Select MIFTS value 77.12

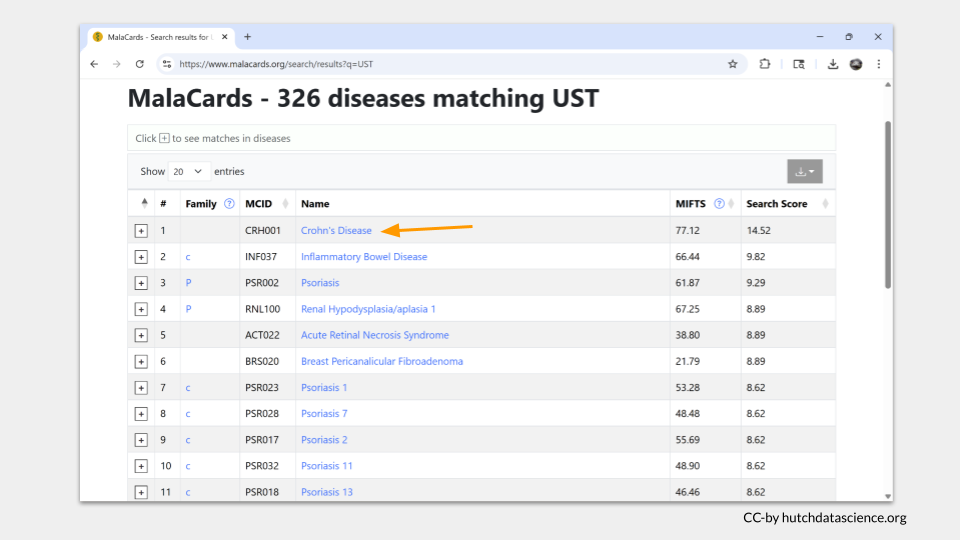(x=687, y=231)
